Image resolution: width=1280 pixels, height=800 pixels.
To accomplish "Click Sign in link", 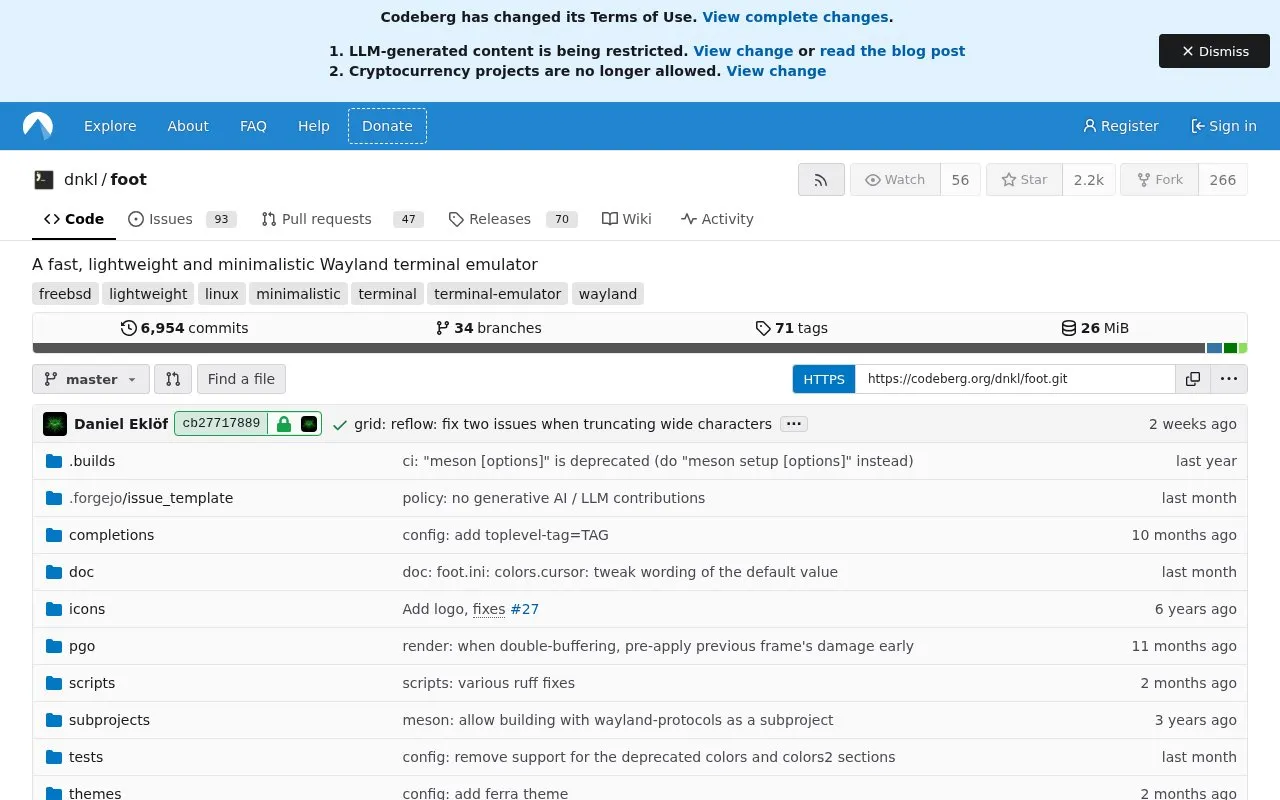I will pyautogui.click(x=1223, y=126).
